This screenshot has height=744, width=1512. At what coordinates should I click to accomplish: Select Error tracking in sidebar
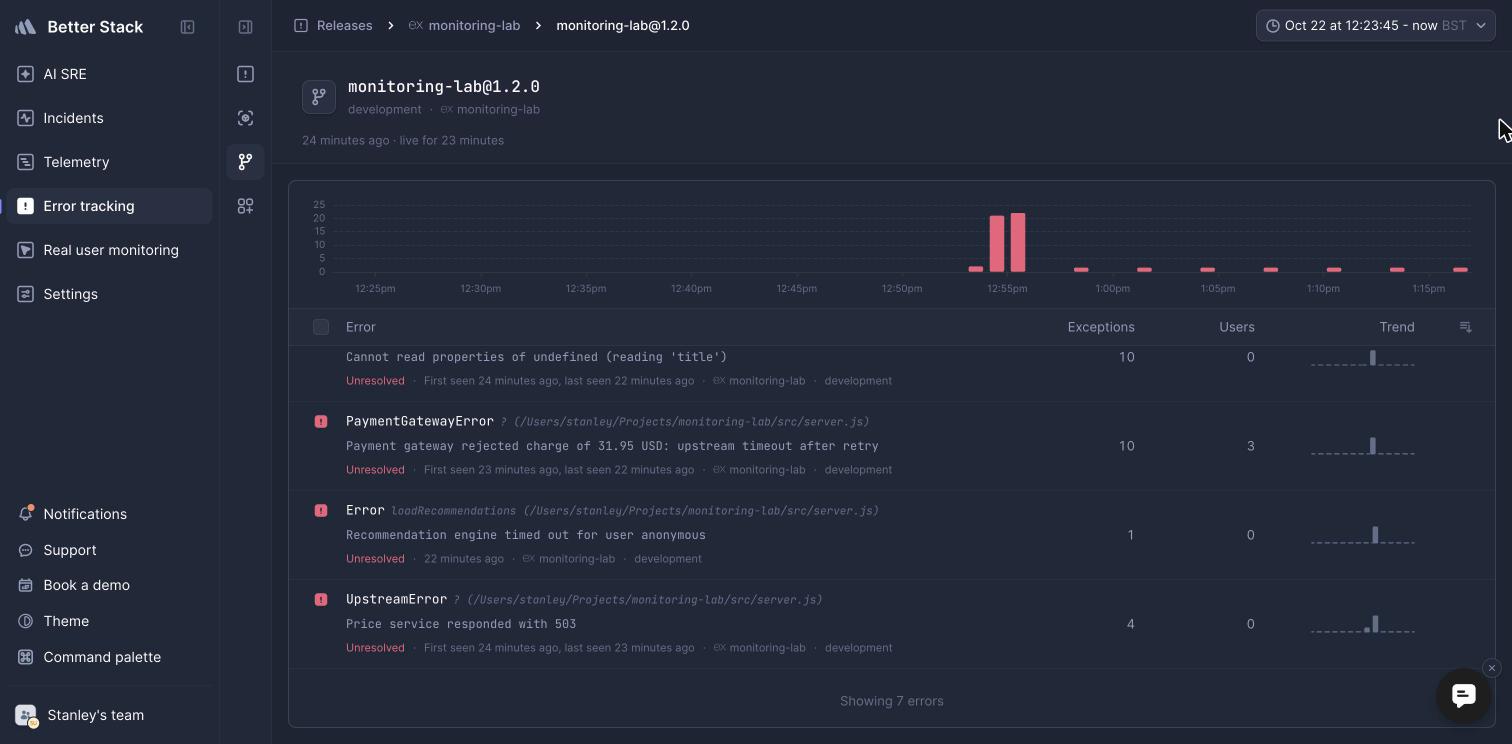pyautogui.click(x=108, y=206)
